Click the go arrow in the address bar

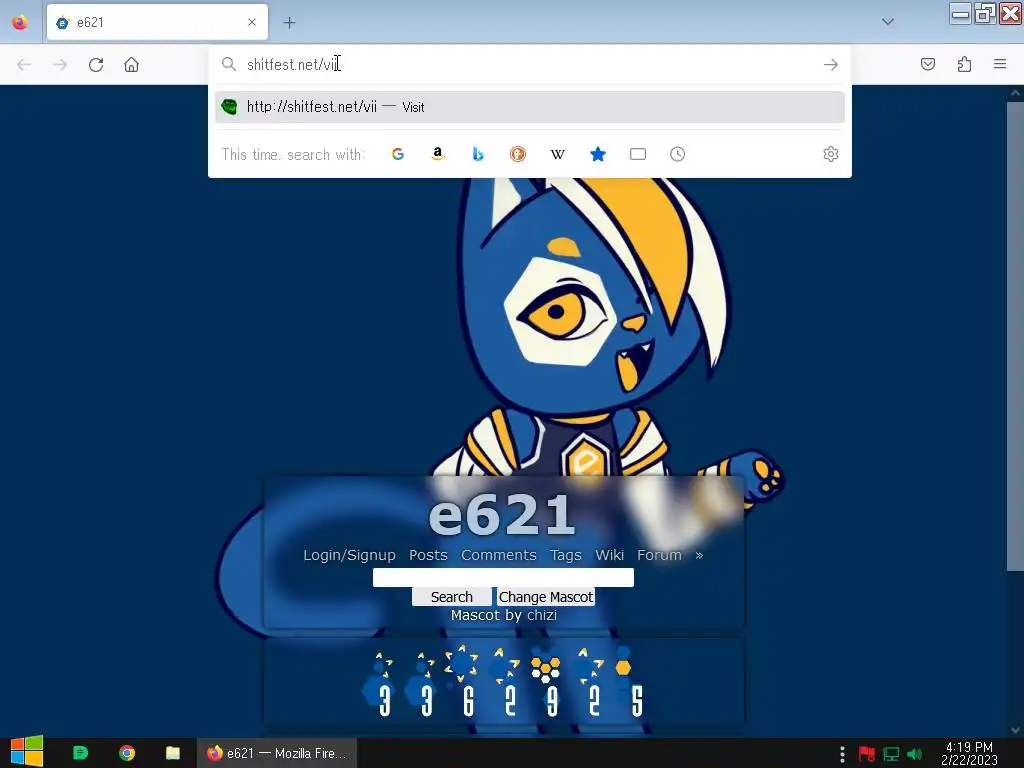click(x=831, y=65)
